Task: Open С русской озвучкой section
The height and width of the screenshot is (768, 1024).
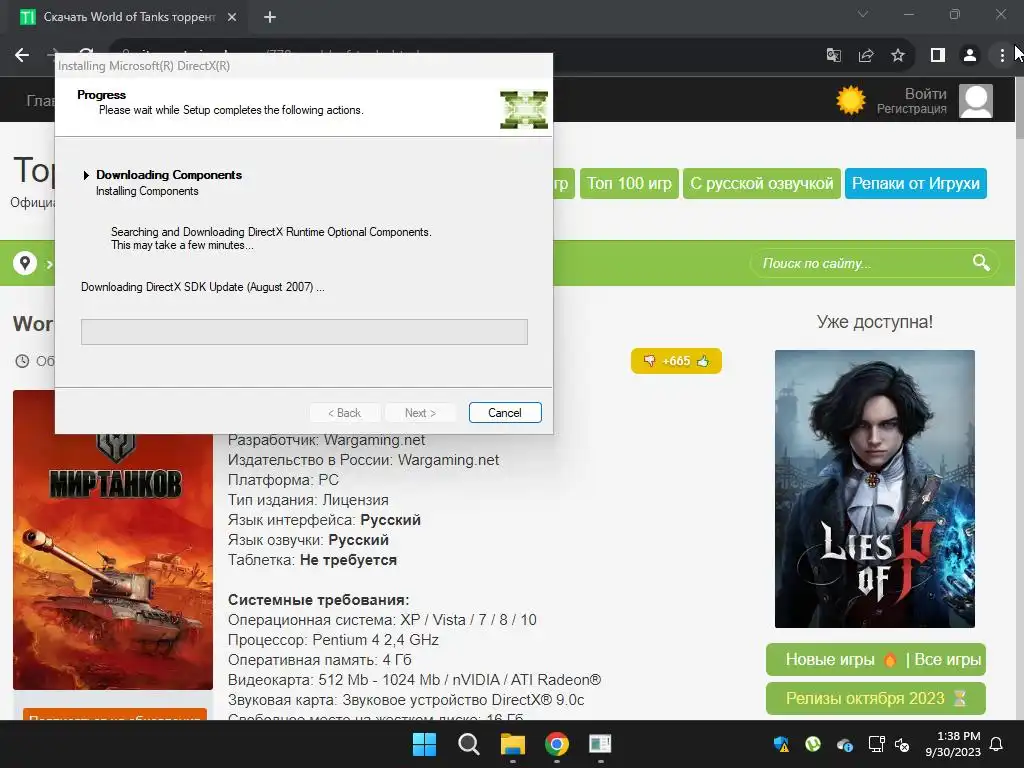Action: click(x=761, y=184)
